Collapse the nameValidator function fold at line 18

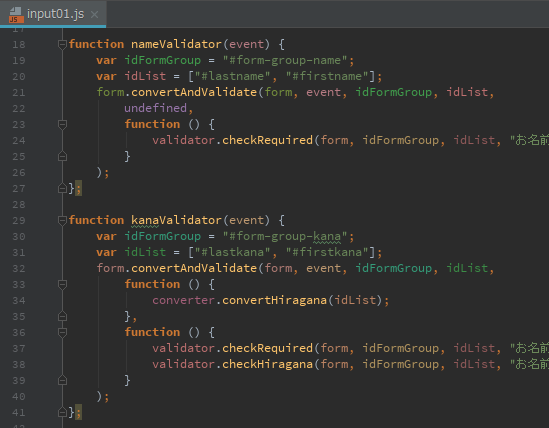tap(62, 44)
